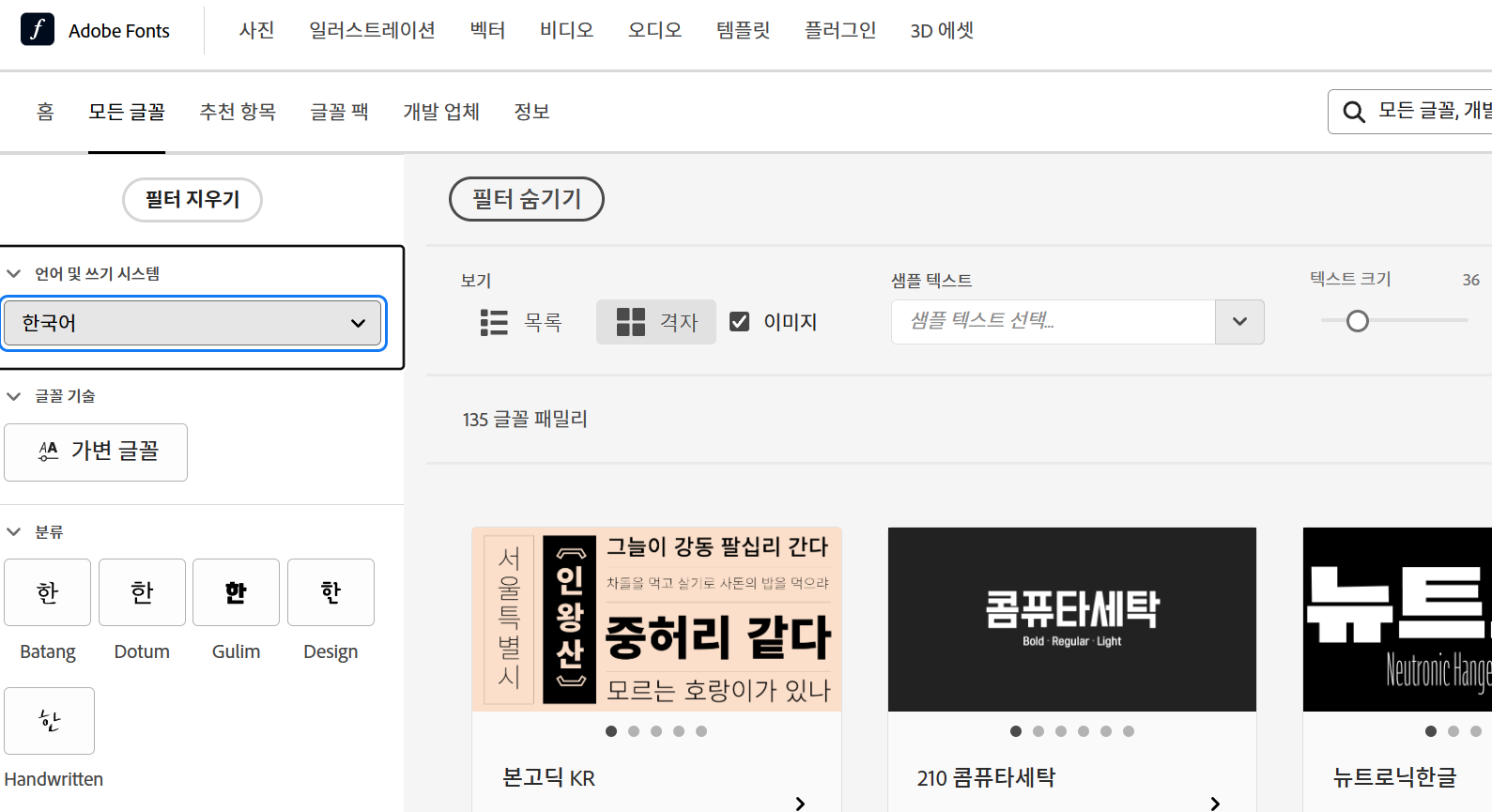
Task: Open the 오디오 menu
Action: (x=655, y=30)
